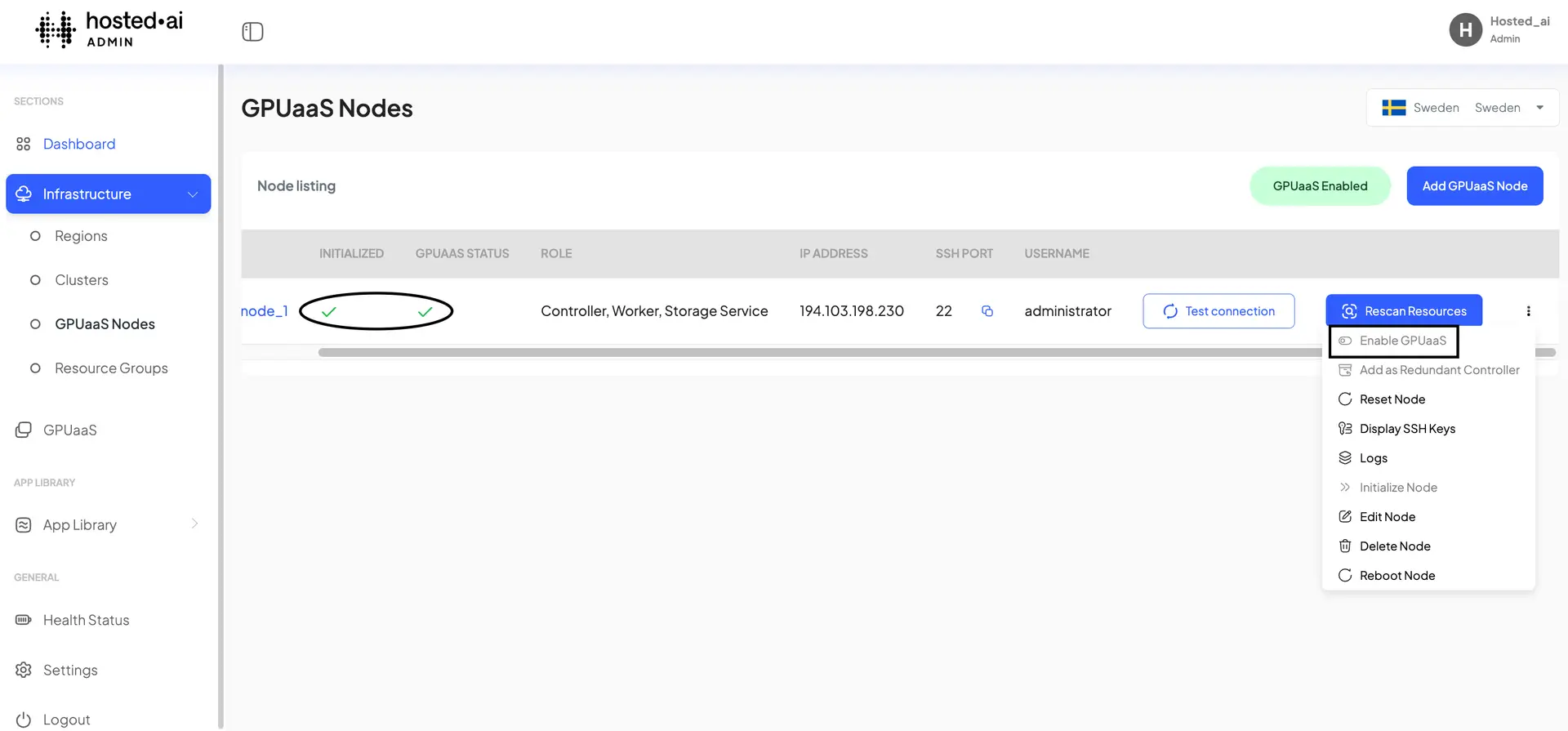Click the IP address 194.103.198.230
Screen dimensions: 1568x731
coord(852,311)
